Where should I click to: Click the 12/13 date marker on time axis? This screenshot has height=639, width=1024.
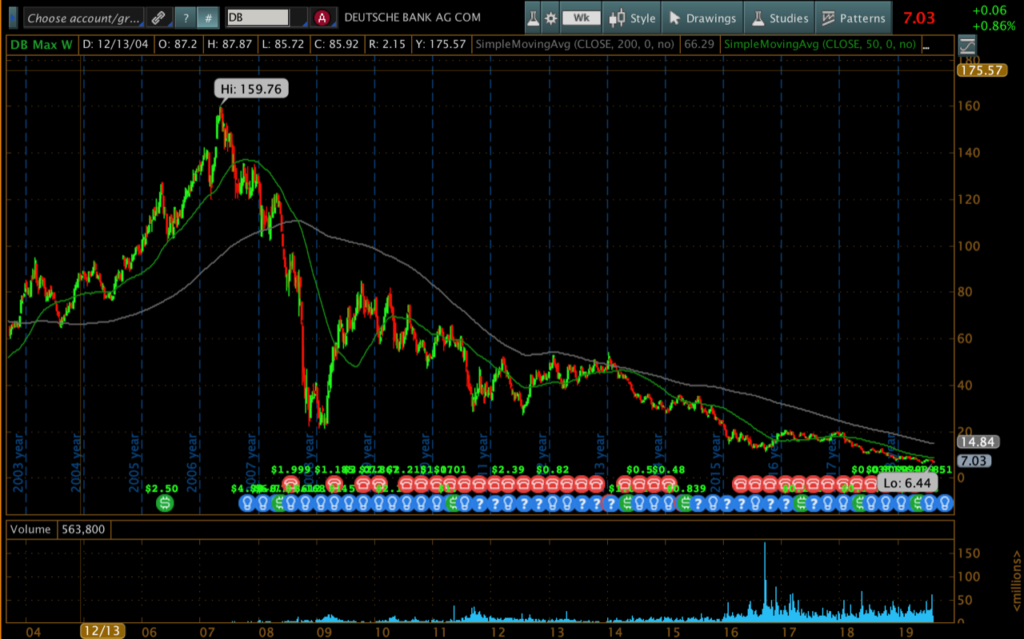102,631
